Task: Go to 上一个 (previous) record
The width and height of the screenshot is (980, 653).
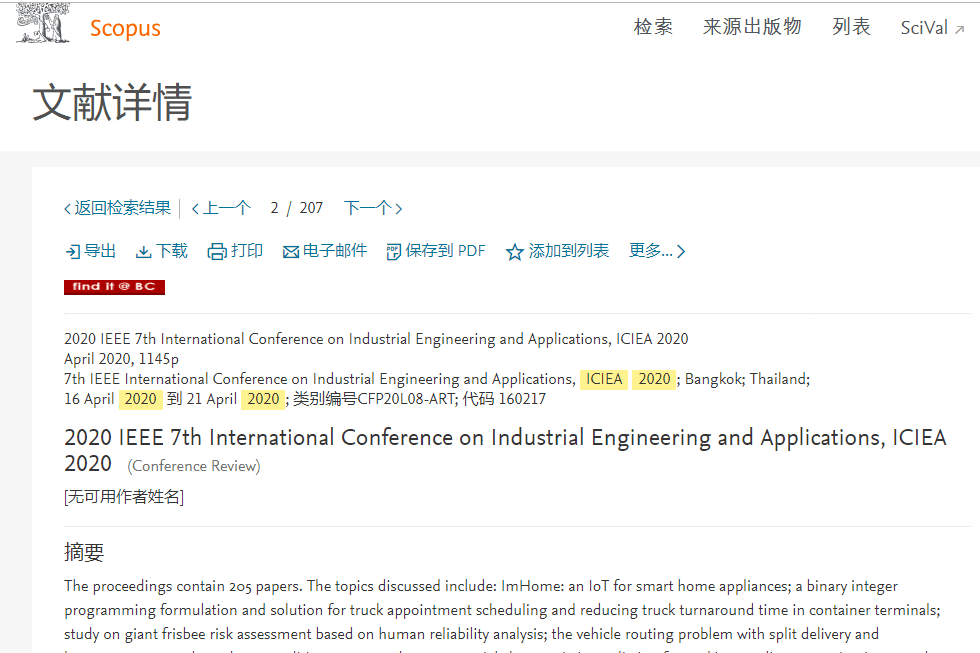Action: (221, 208)
